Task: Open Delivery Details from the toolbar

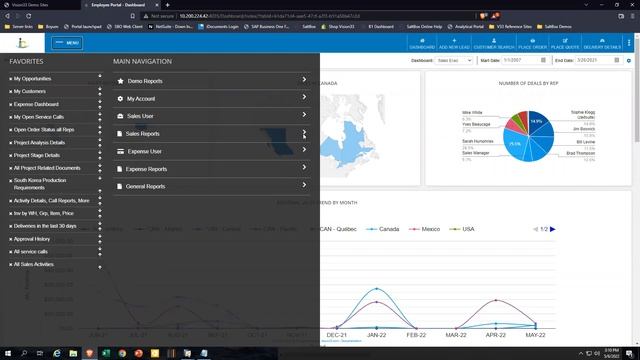Action: point(602,43)
